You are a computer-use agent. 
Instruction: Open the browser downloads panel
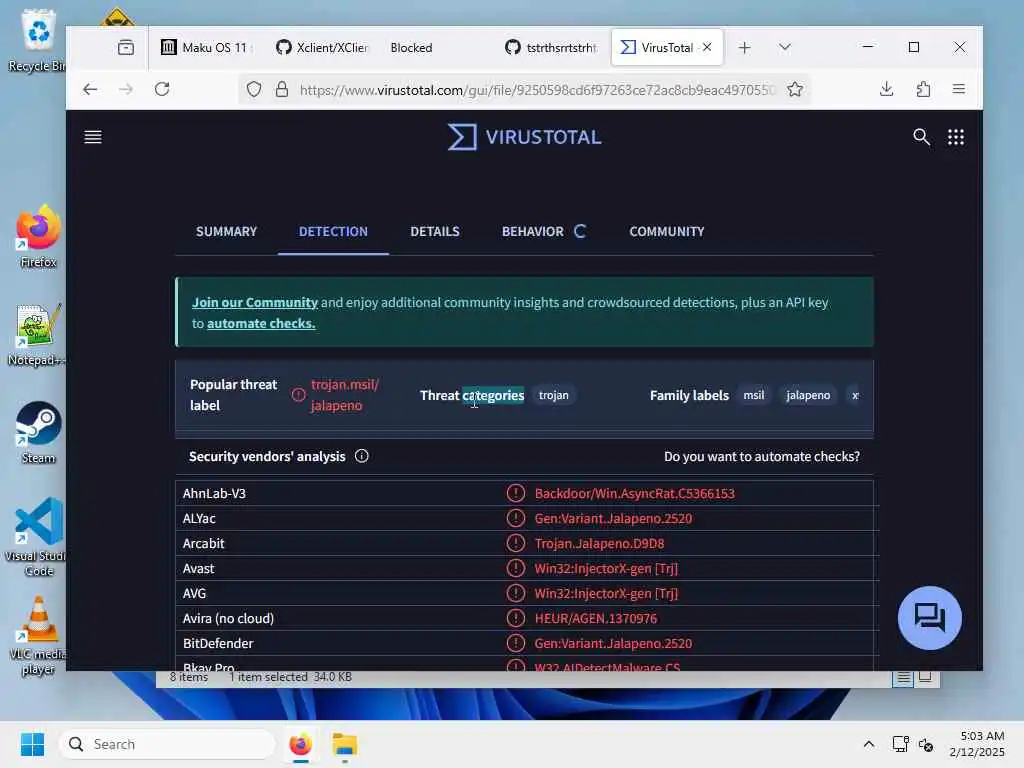tap(886, 89)
